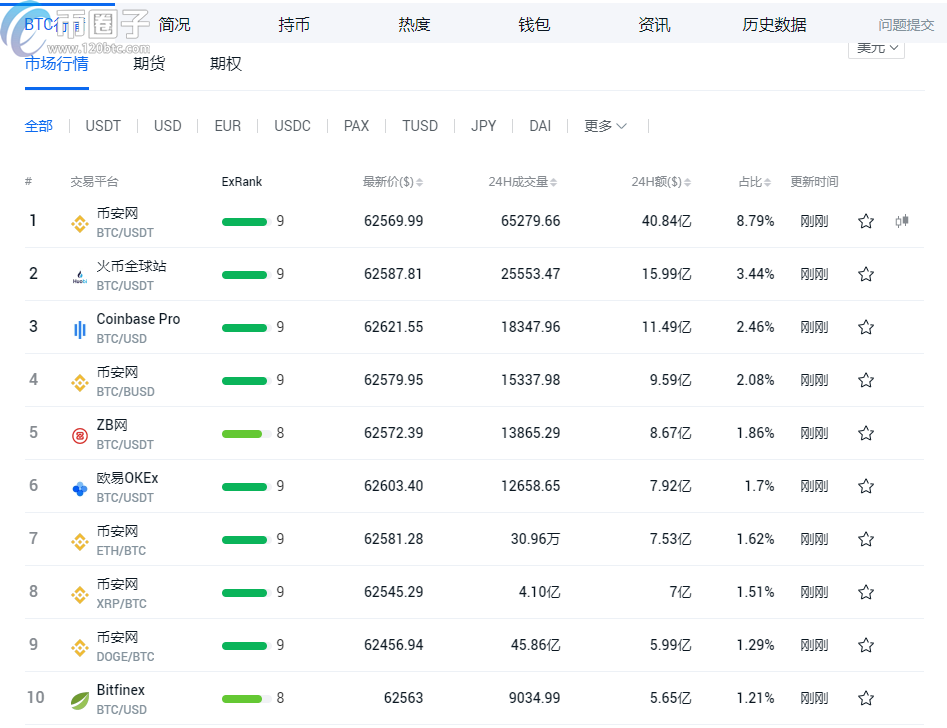Click the Huobi Global exchange logo
The image size is (947, 728).
[x=80, y=277]
